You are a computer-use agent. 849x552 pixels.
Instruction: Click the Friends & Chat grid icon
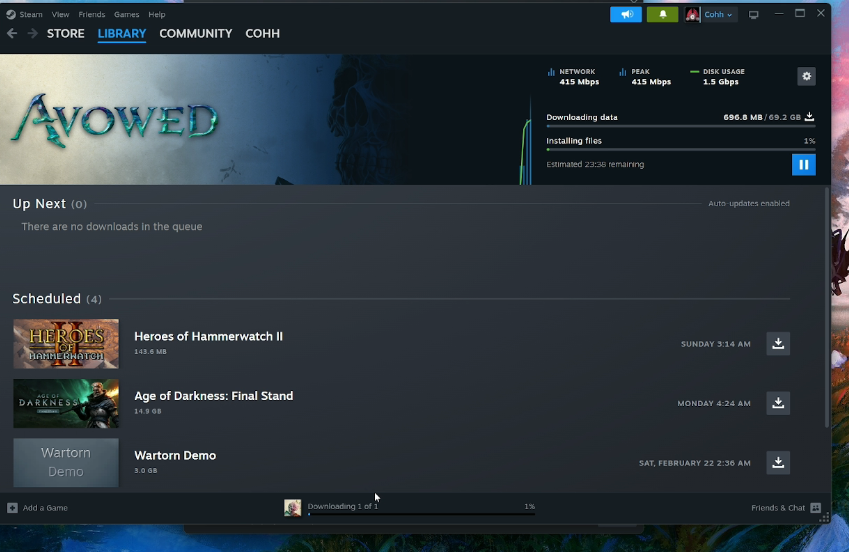point(815,508)
